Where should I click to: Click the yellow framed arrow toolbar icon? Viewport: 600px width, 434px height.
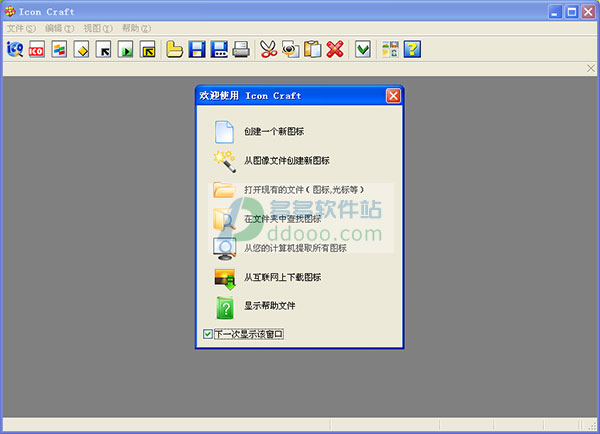(148, 49)
